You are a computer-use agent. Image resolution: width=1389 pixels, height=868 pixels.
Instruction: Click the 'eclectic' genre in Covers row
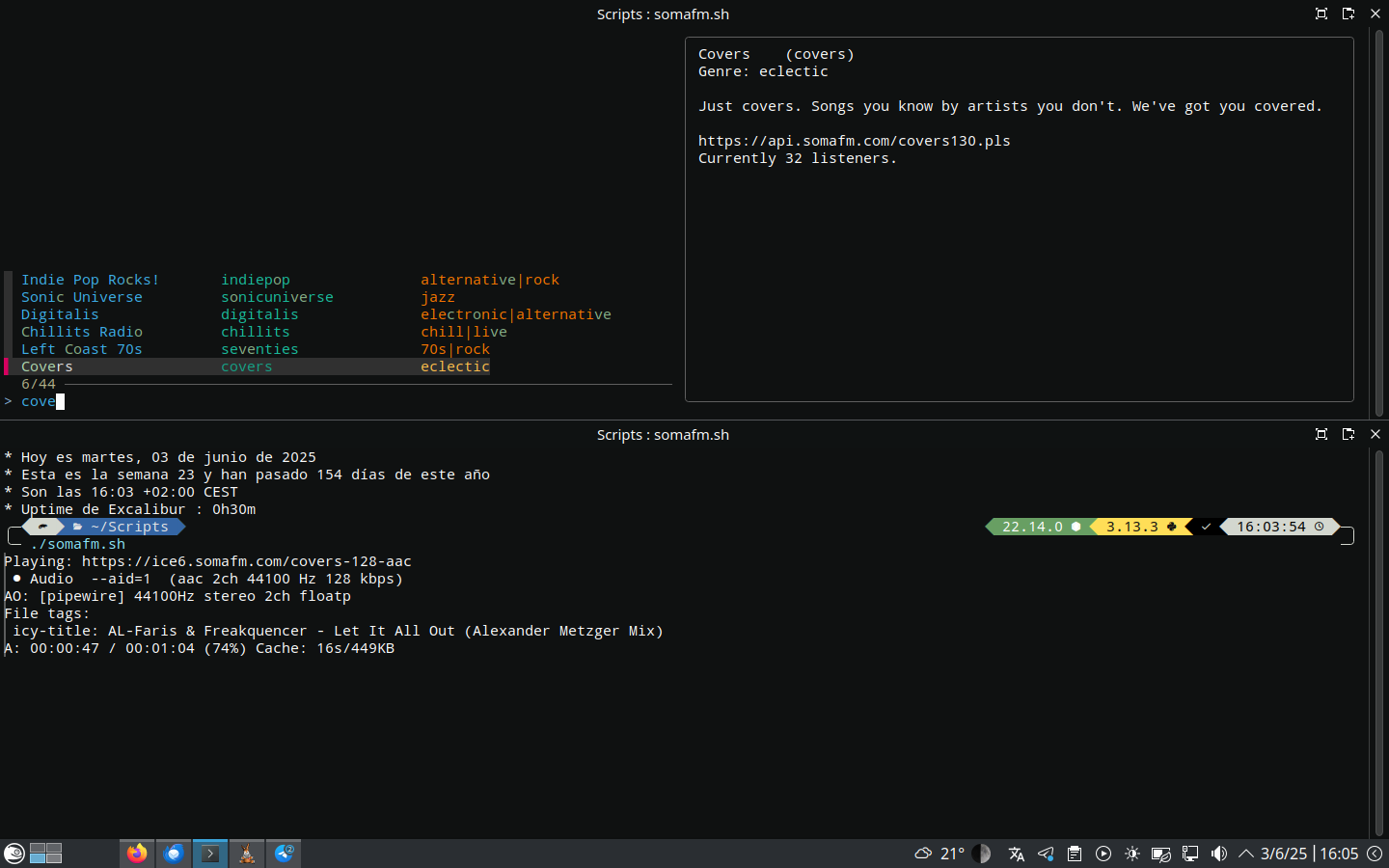click(x=455, y=366)
